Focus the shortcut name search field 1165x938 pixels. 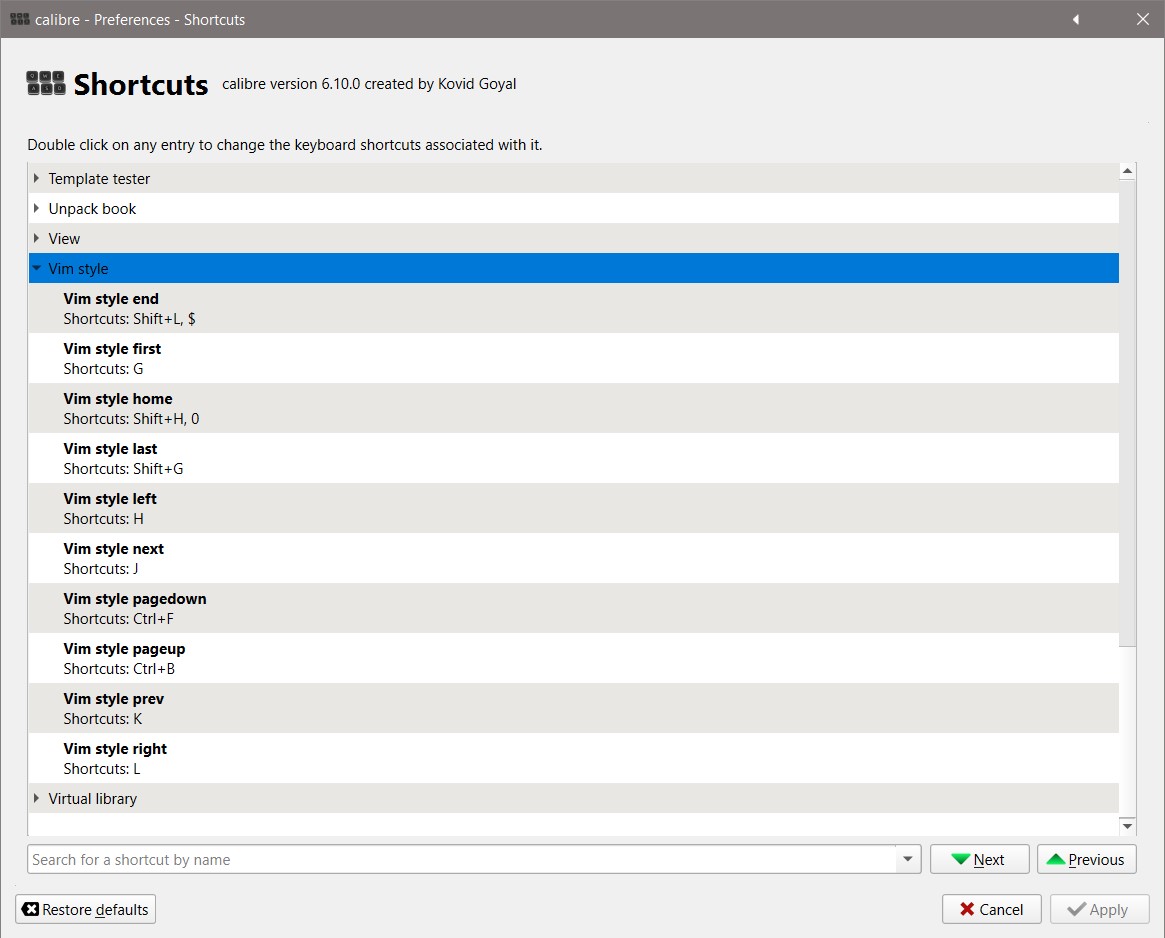click(460, 860)
